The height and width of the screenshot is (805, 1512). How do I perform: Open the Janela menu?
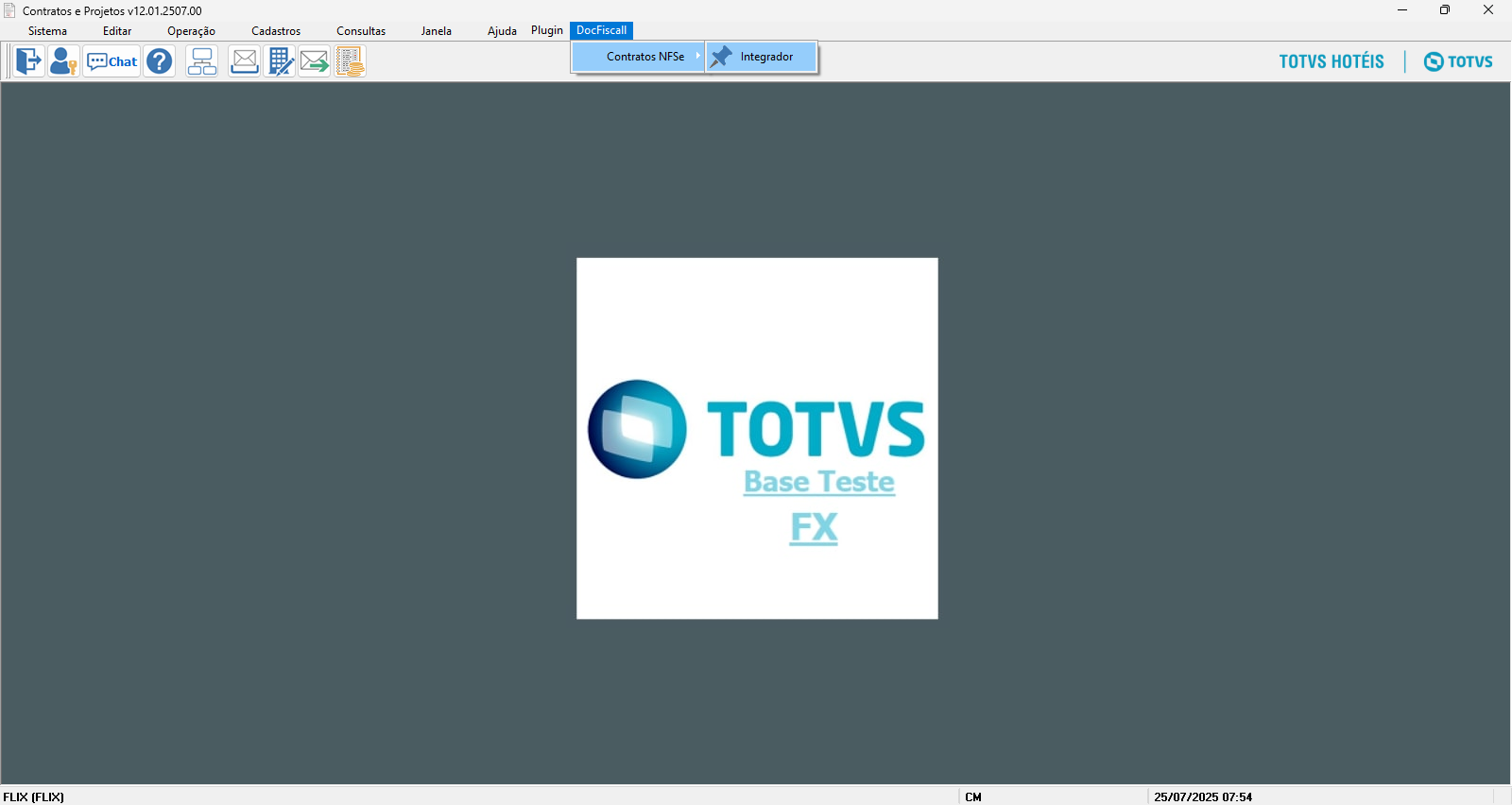[436, 31]
